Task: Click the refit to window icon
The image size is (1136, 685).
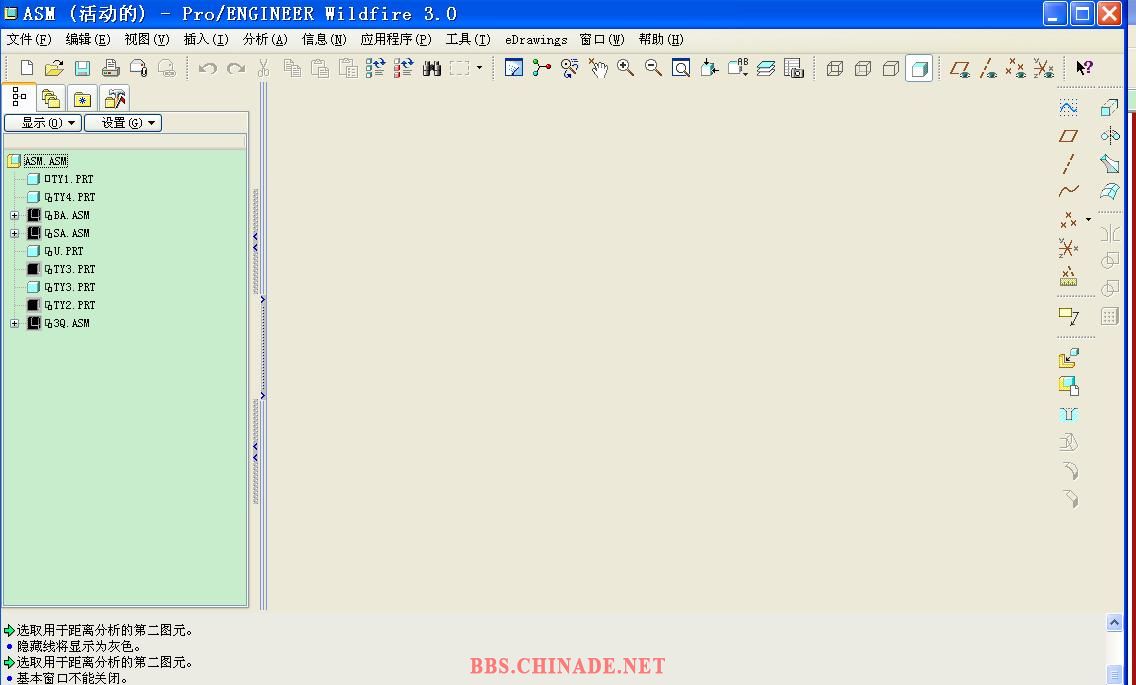Action: pos(681,68)
